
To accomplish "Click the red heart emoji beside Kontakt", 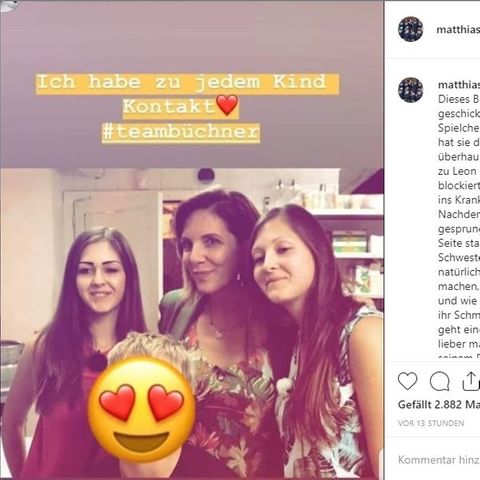I will click(227, 105).
